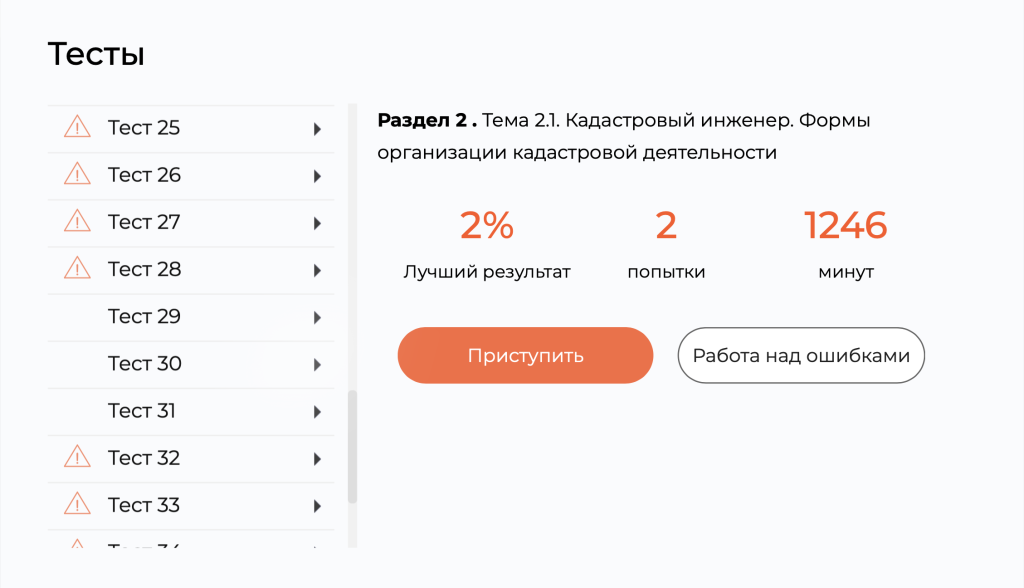1024x588 pixels.
Task: Expand Тест 29 with its chevron arrow
Action: [x=318, y=317]
